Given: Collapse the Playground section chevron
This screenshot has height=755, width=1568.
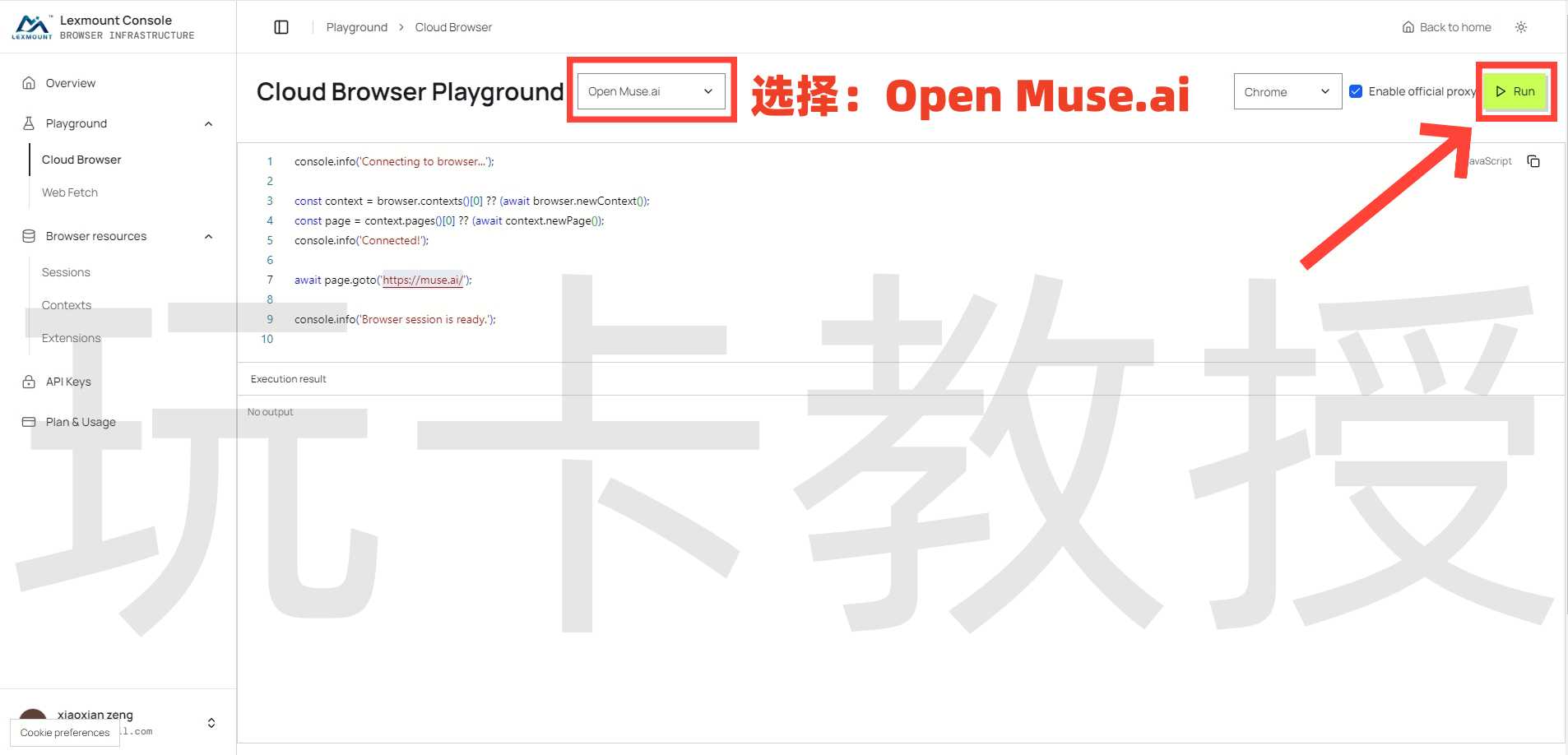Looking at the screenshot, I should (x=209, y=123).
